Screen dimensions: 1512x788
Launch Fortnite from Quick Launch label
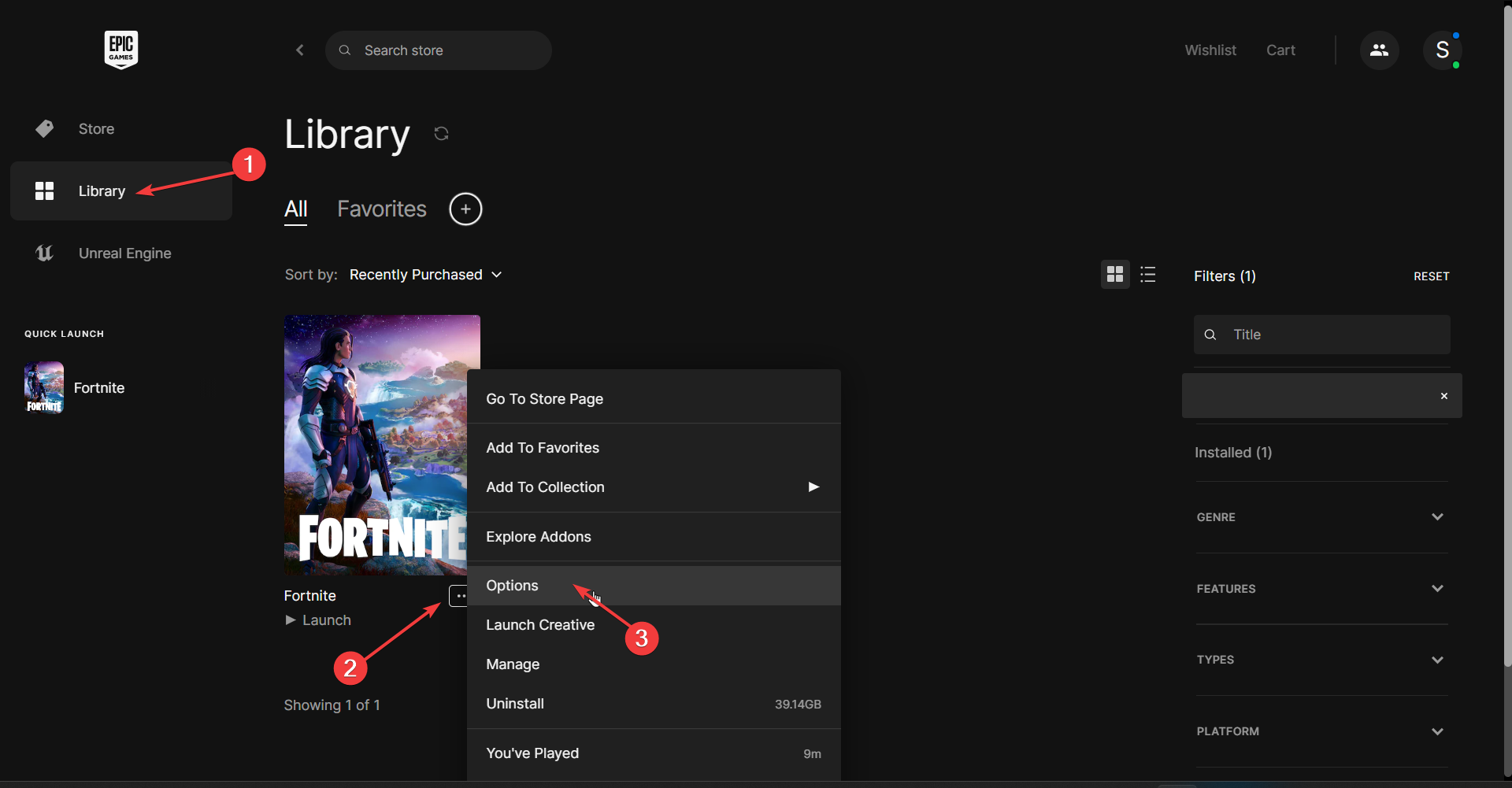coord(99,388)
